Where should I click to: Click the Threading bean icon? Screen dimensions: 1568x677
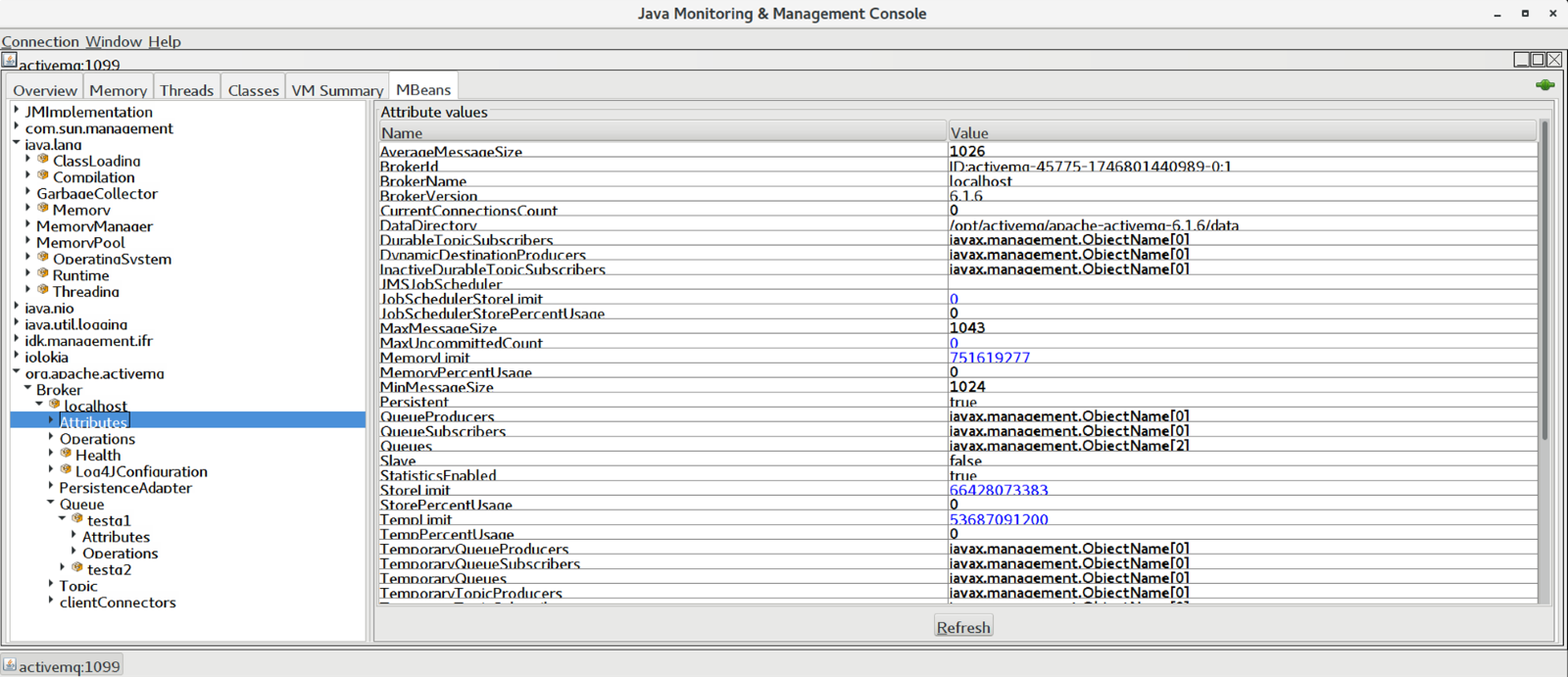[43, 290]
